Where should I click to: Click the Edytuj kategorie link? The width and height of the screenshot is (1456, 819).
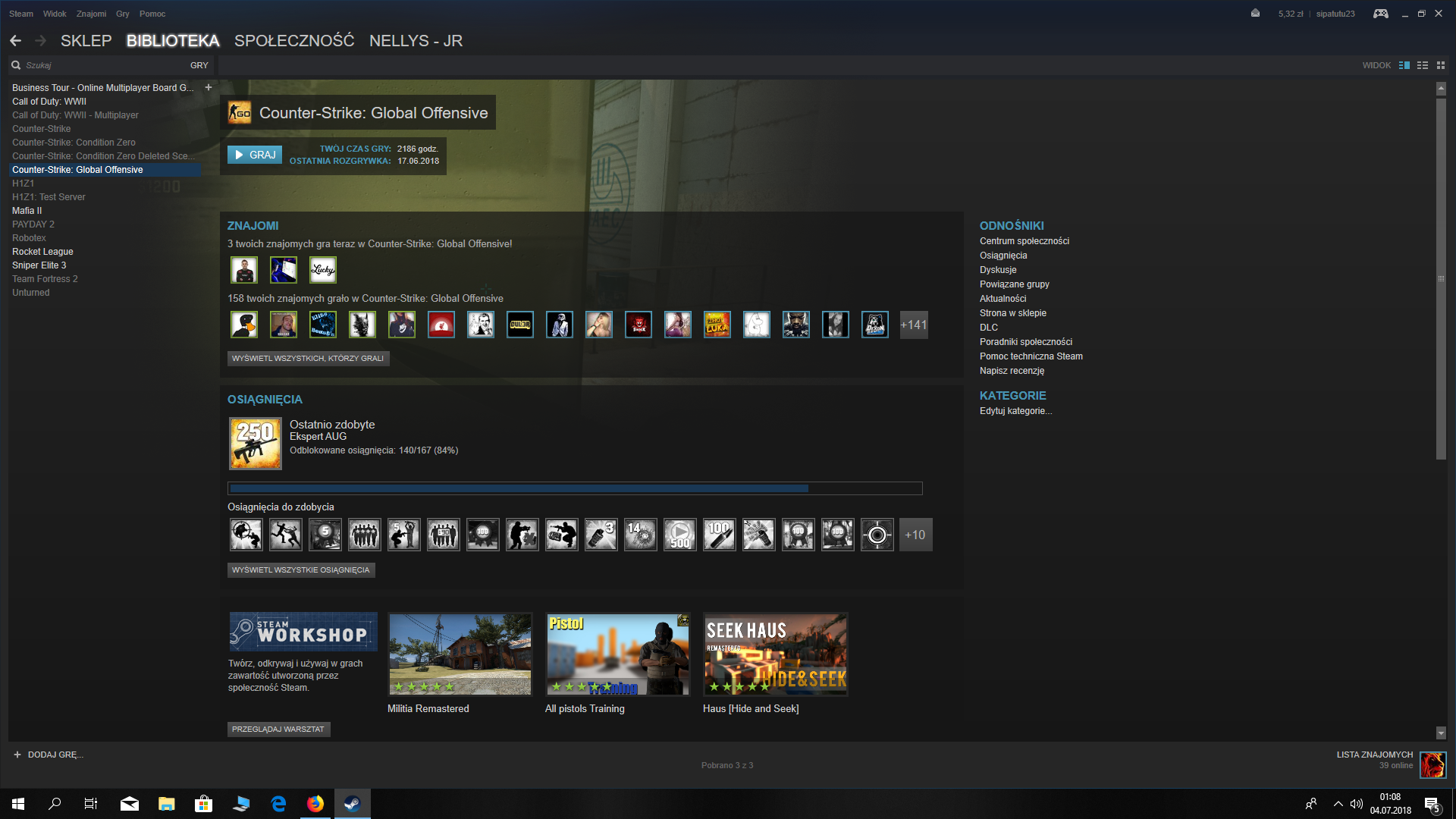1015,411
